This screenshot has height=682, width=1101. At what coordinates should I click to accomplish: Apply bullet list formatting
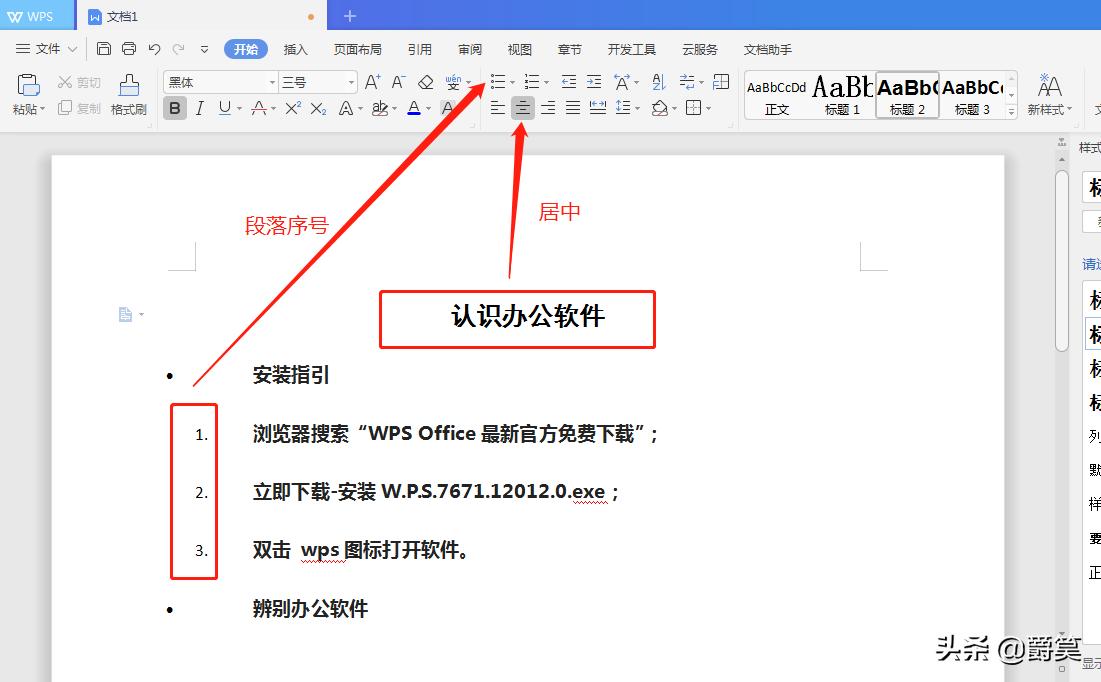pos(498,81)
